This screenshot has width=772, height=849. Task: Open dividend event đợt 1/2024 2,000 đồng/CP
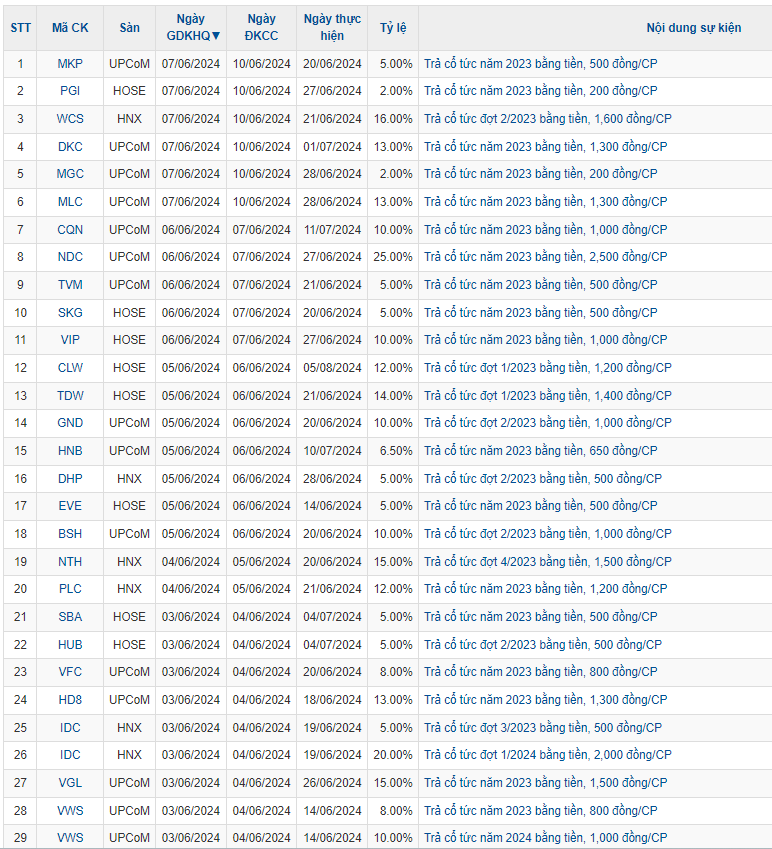547,755
